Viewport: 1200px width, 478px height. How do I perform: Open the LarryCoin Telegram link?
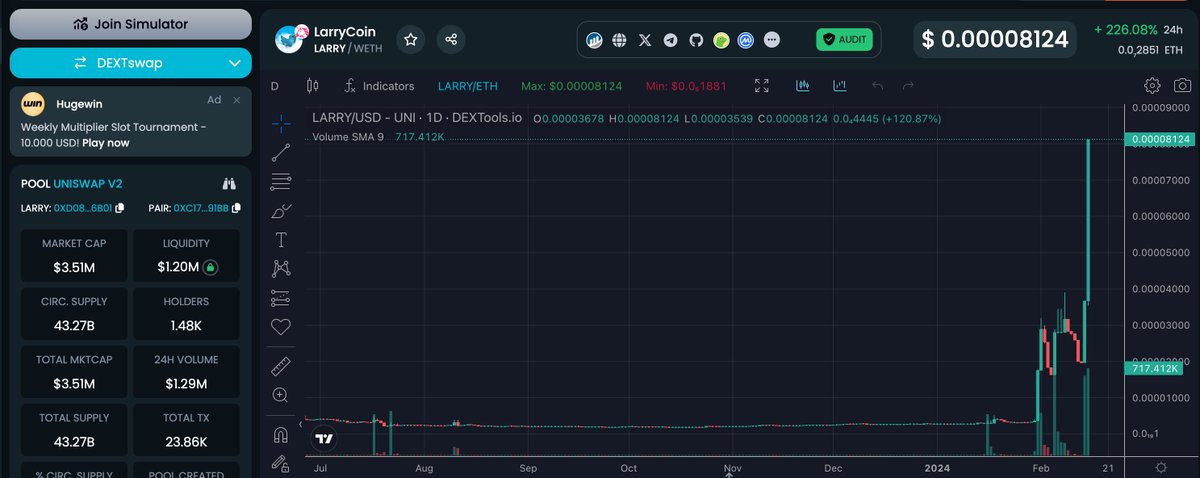(x=670, y=40)
